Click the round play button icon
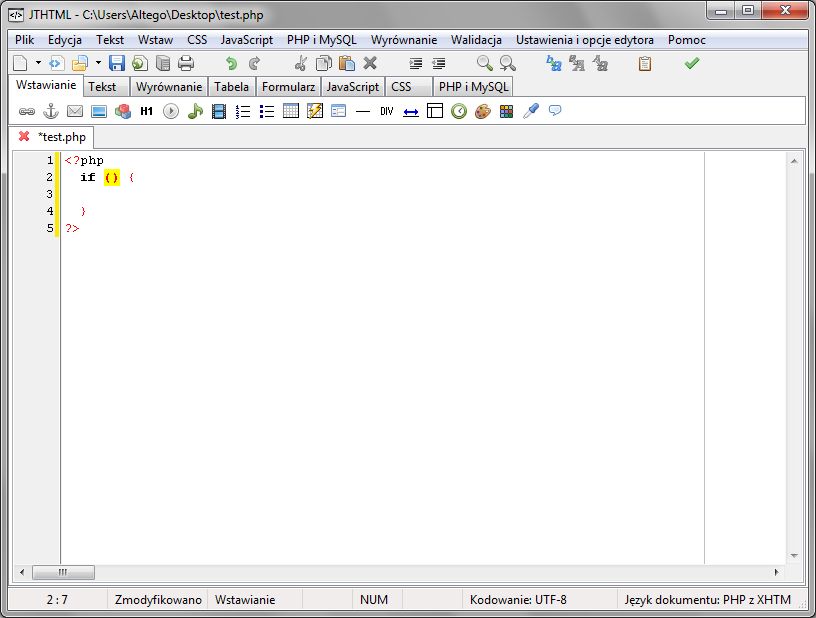This screenshot has width=816, height=618. (x=171, y=111)
